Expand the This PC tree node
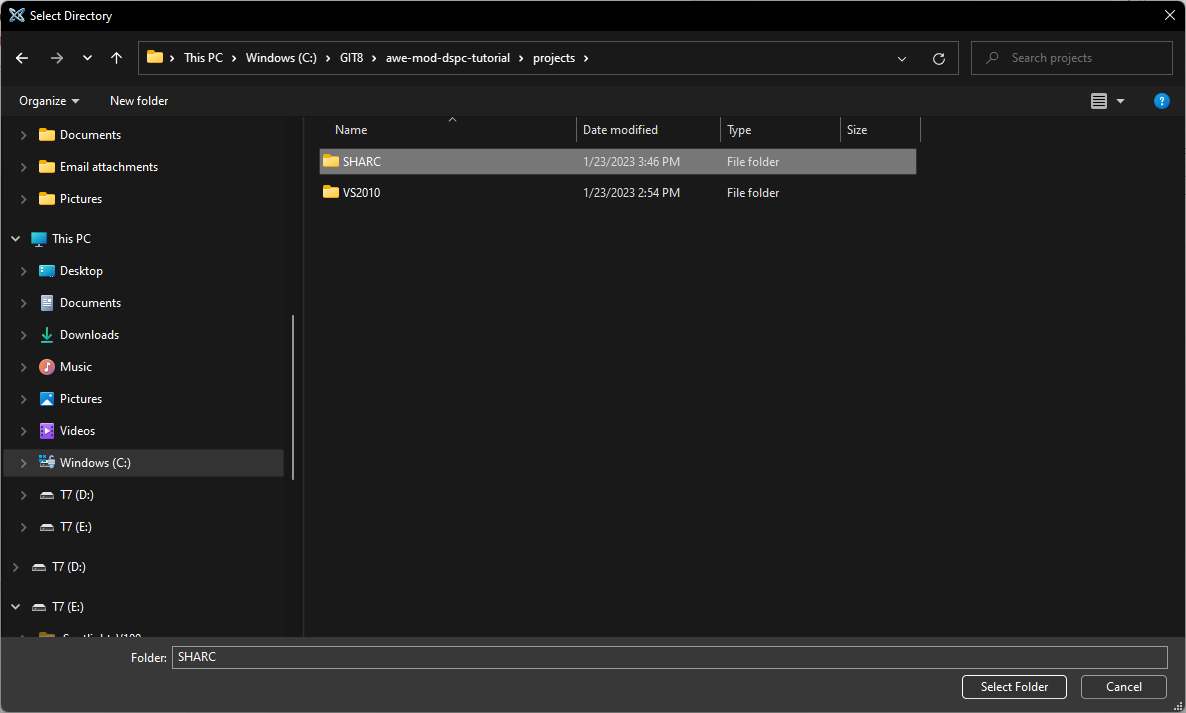 14,238
